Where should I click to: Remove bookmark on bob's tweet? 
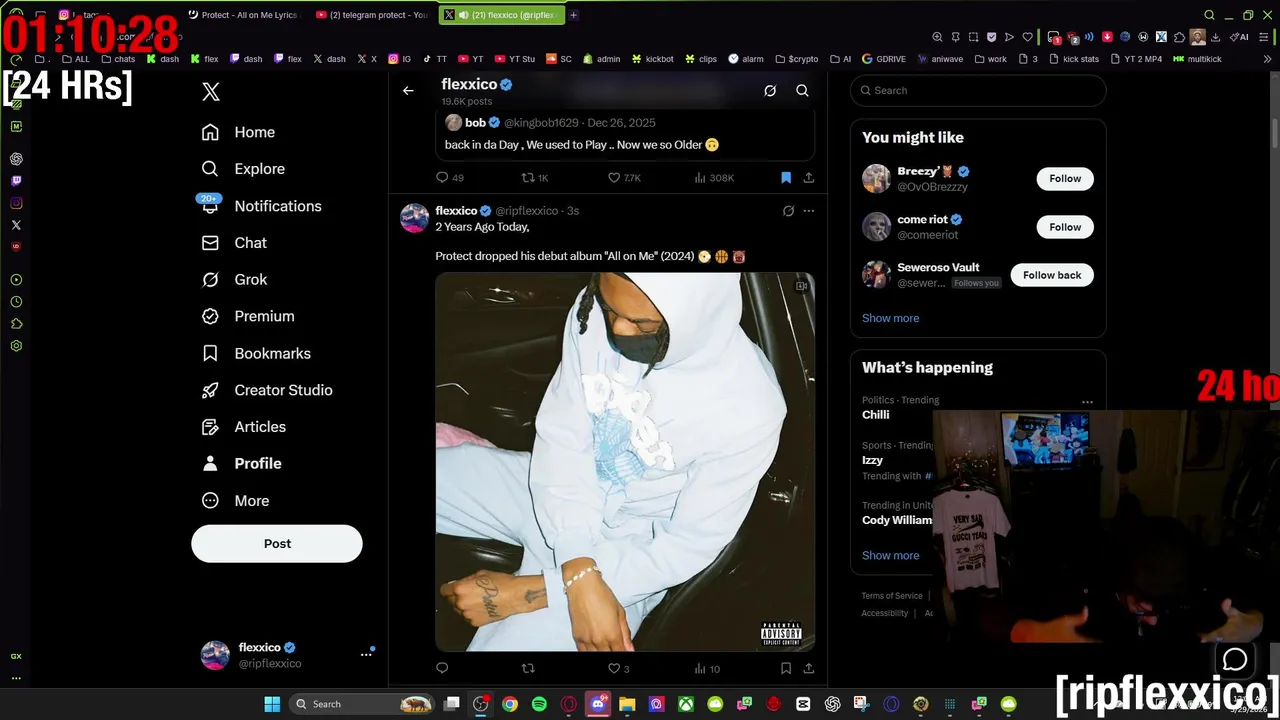point(786,177)
